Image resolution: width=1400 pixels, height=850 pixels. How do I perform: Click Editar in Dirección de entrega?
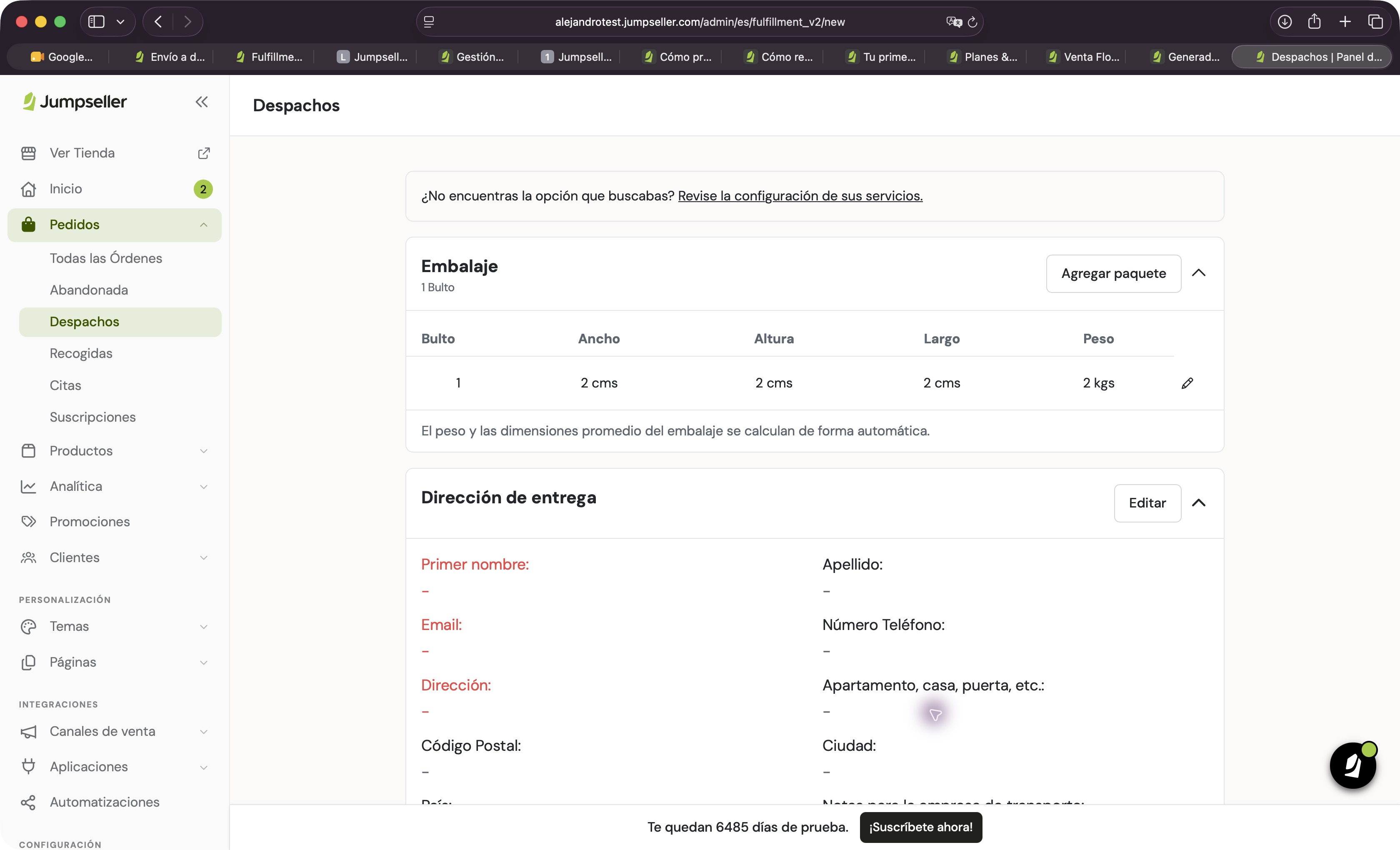1147,503
